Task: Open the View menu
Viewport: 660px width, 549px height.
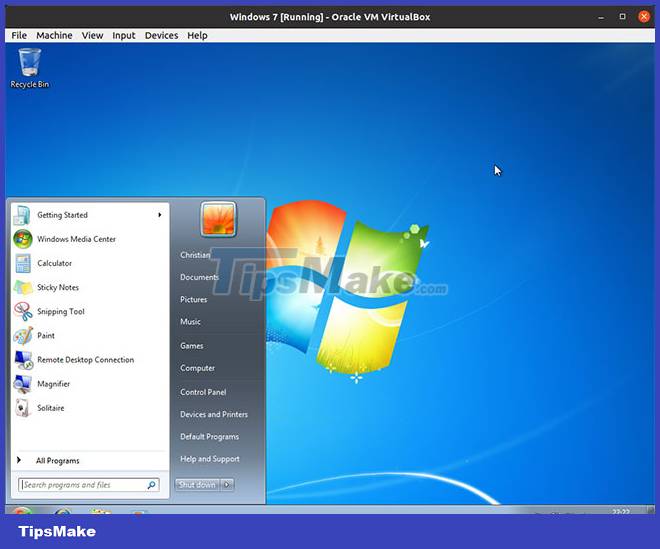Action: 92,35
